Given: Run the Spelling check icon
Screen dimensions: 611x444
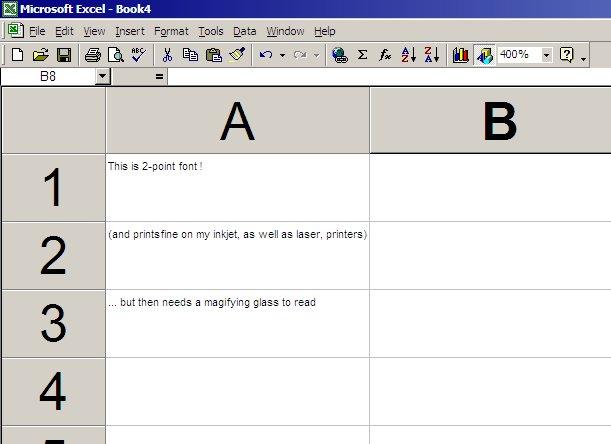Looking at the screenshot, I should pyautogui.click(x=138, y=55).
